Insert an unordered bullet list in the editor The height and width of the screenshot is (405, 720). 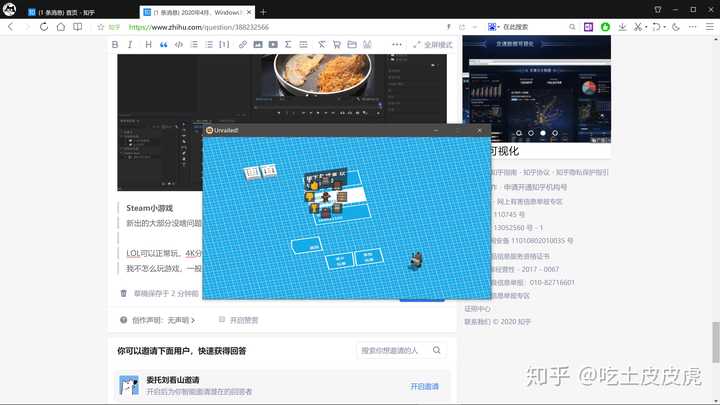[x=209, y=45]
